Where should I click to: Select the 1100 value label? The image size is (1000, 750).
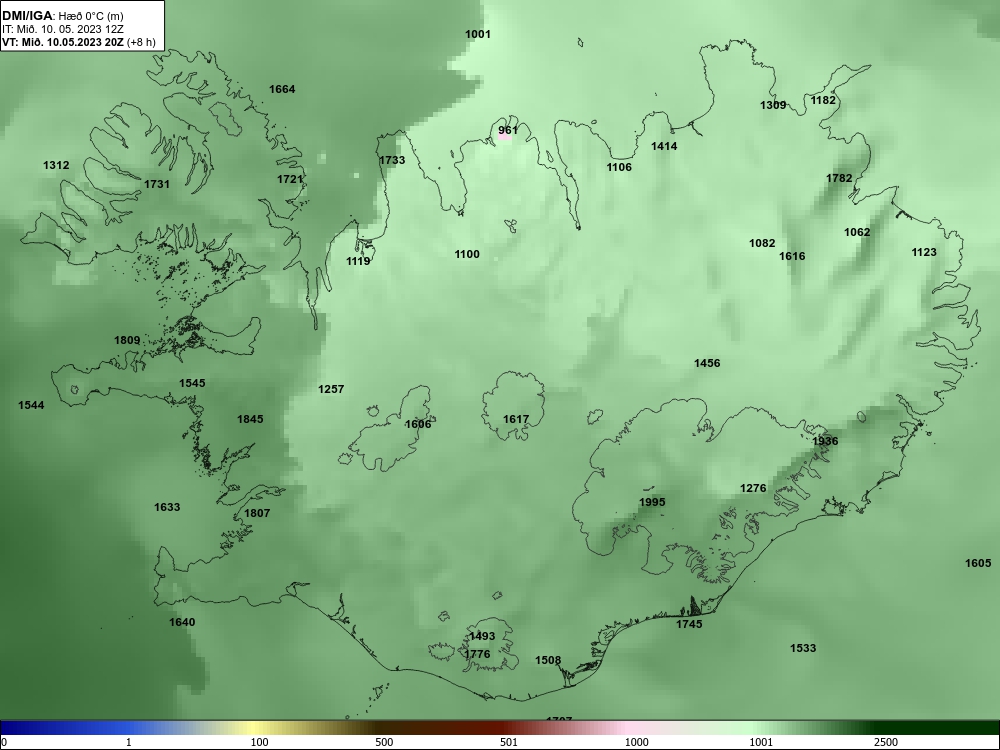coord(467,254)
